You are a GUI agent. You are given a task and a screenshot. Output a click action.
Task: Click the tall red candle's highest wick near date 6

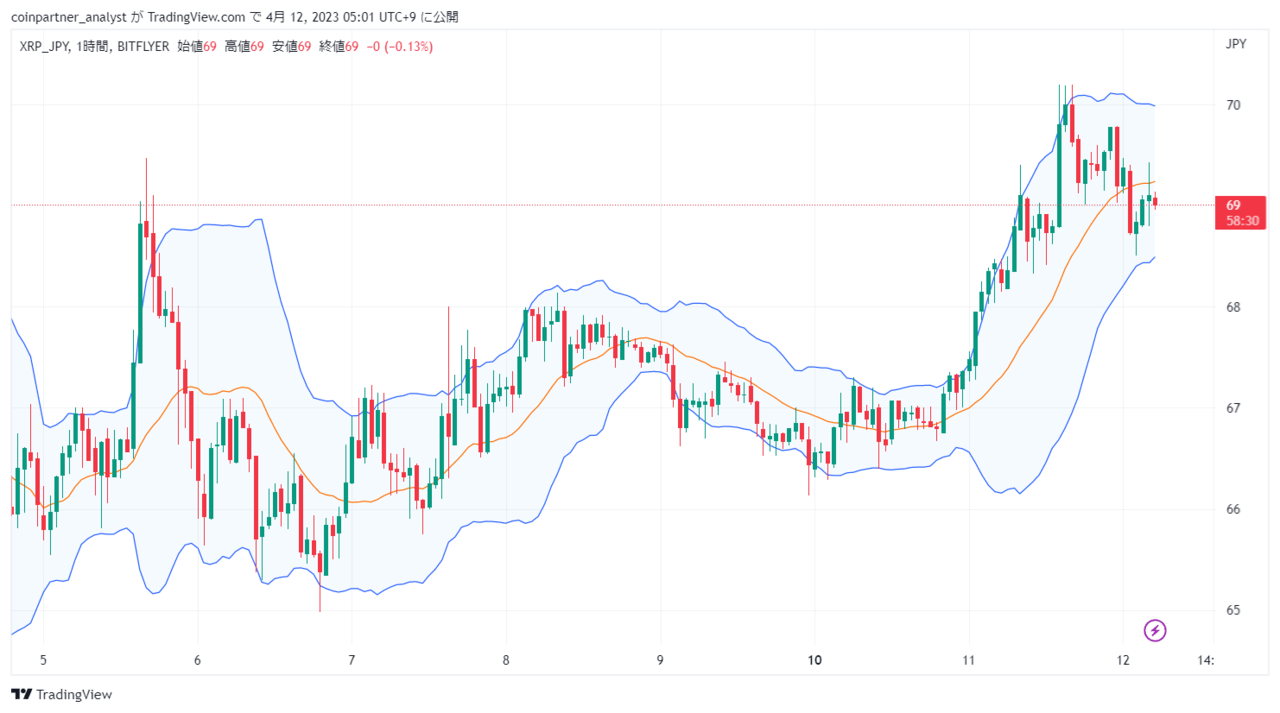coord(146,160)
